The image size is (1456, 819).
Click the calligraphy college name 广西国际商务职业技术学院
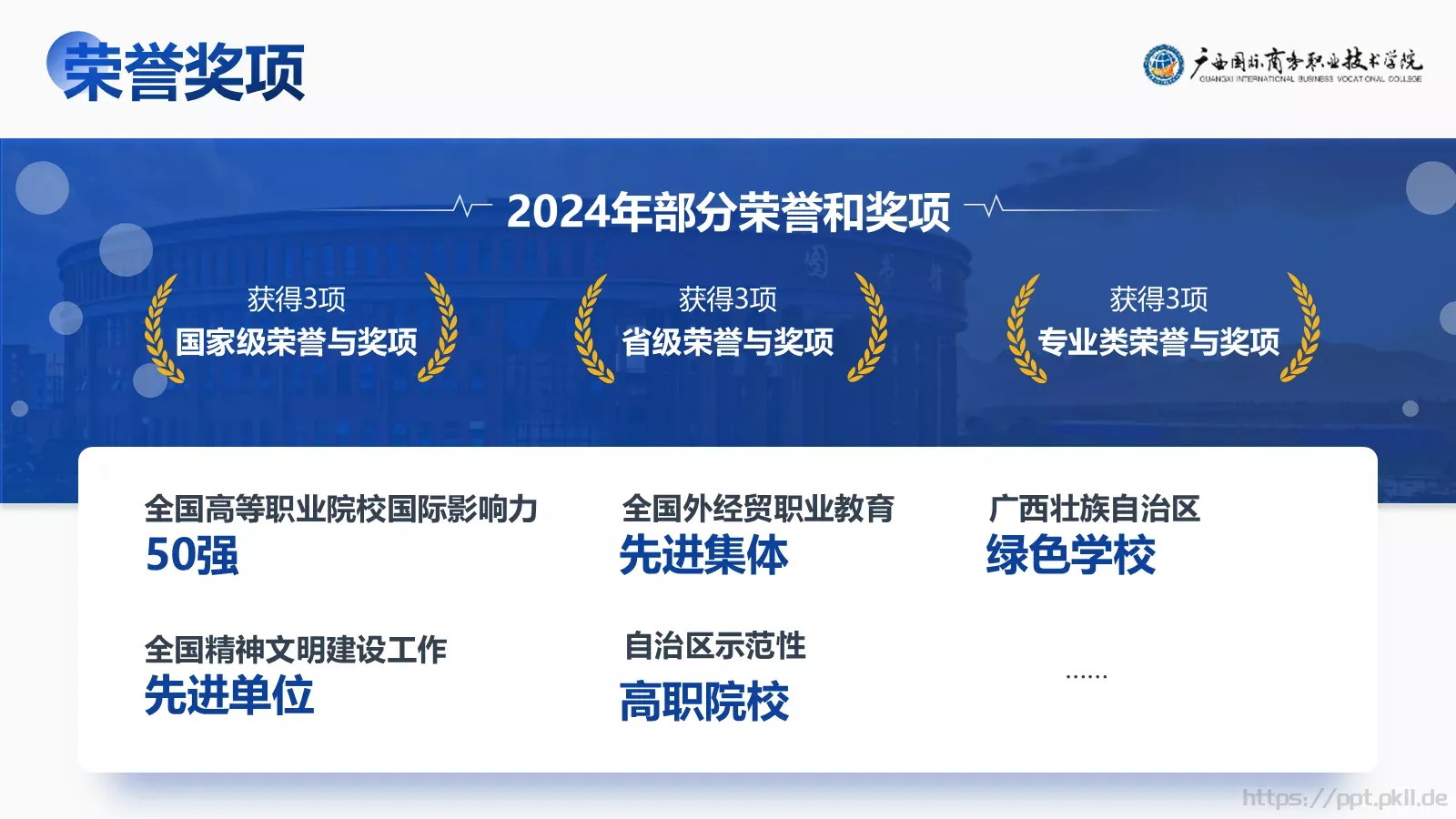click(1307, 61)
